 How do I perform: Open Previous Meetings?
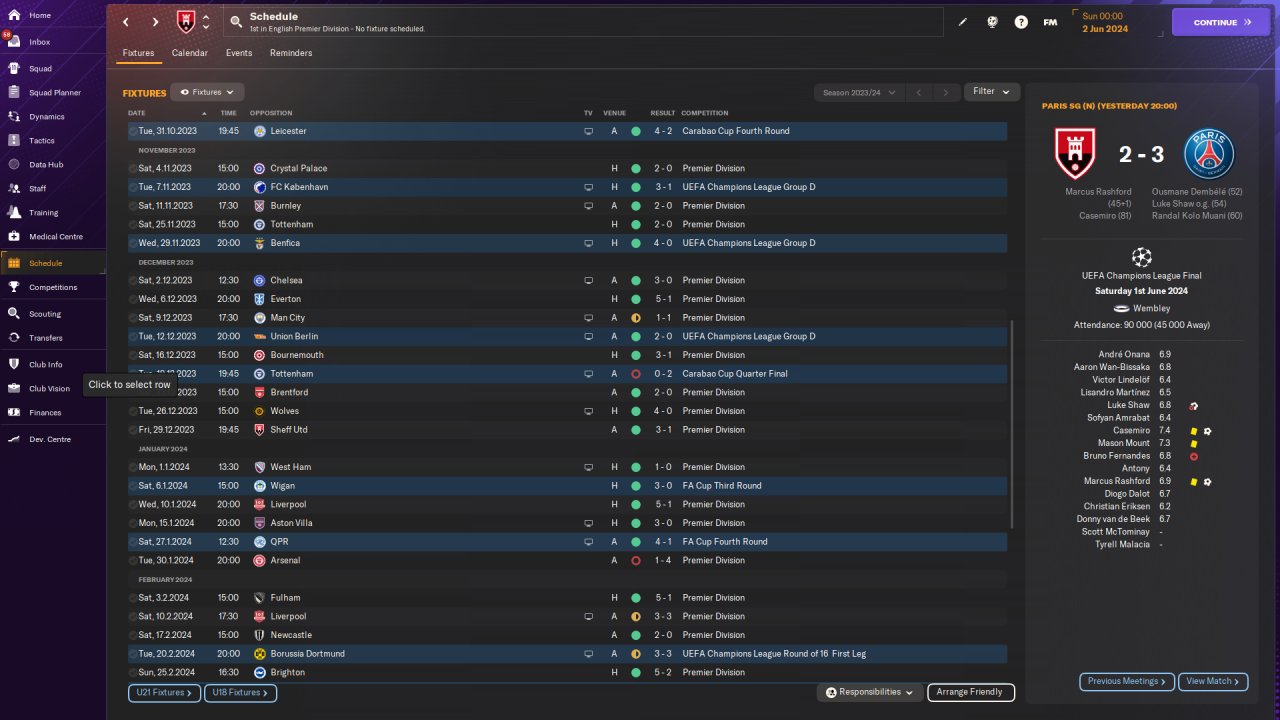pyautogui.click(x=1126, y=682)
